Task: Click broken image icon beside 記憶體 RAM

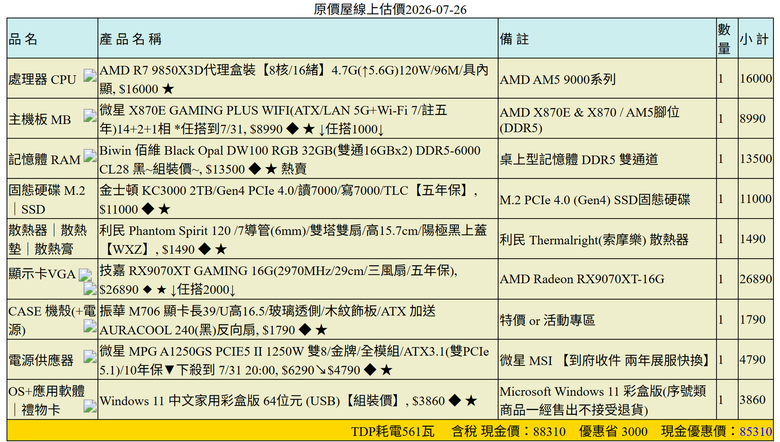Action: [x=90, y=156]
